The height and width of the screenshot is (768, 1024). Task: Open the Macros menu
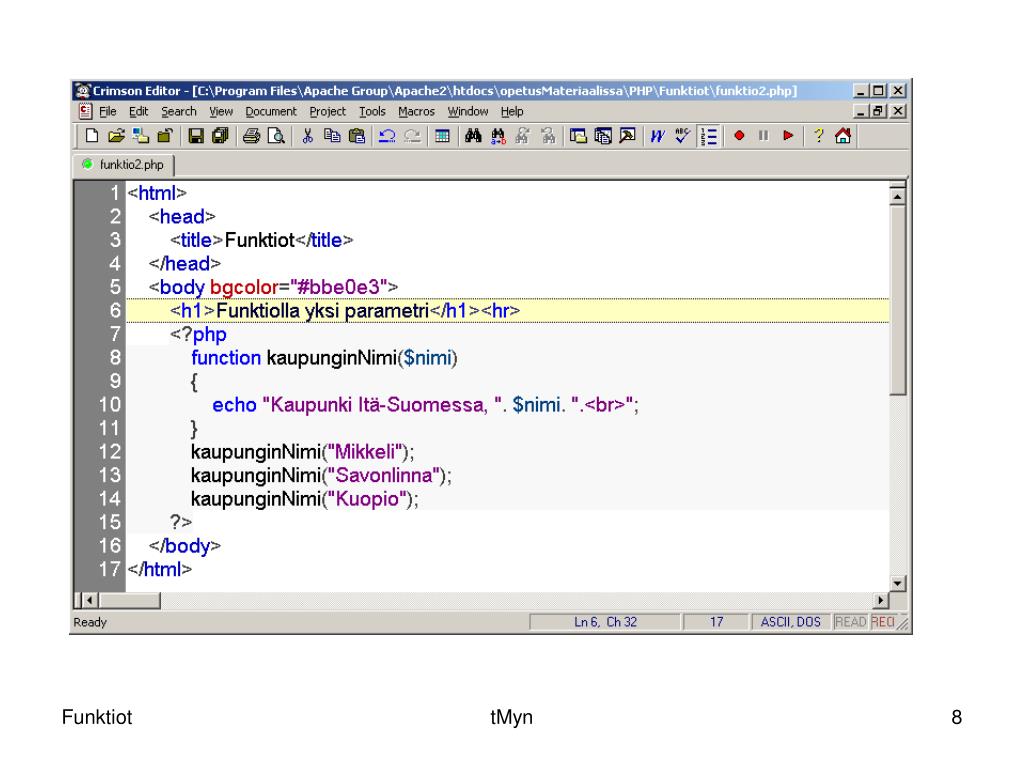click(417, 112)
